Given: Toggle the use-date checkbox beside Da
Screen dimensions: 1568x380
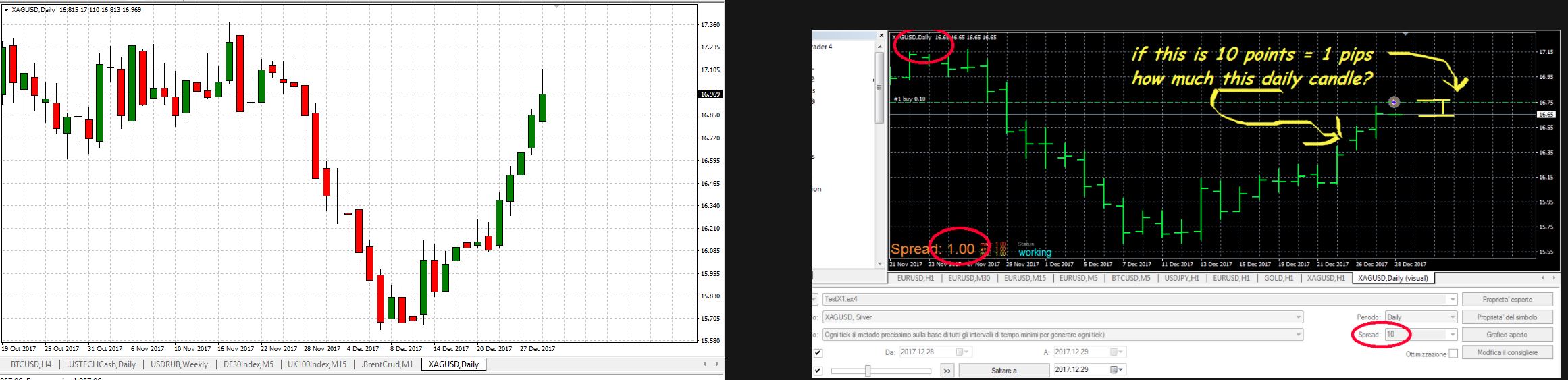Looking at the screenshot, I should tap(818, 352).
